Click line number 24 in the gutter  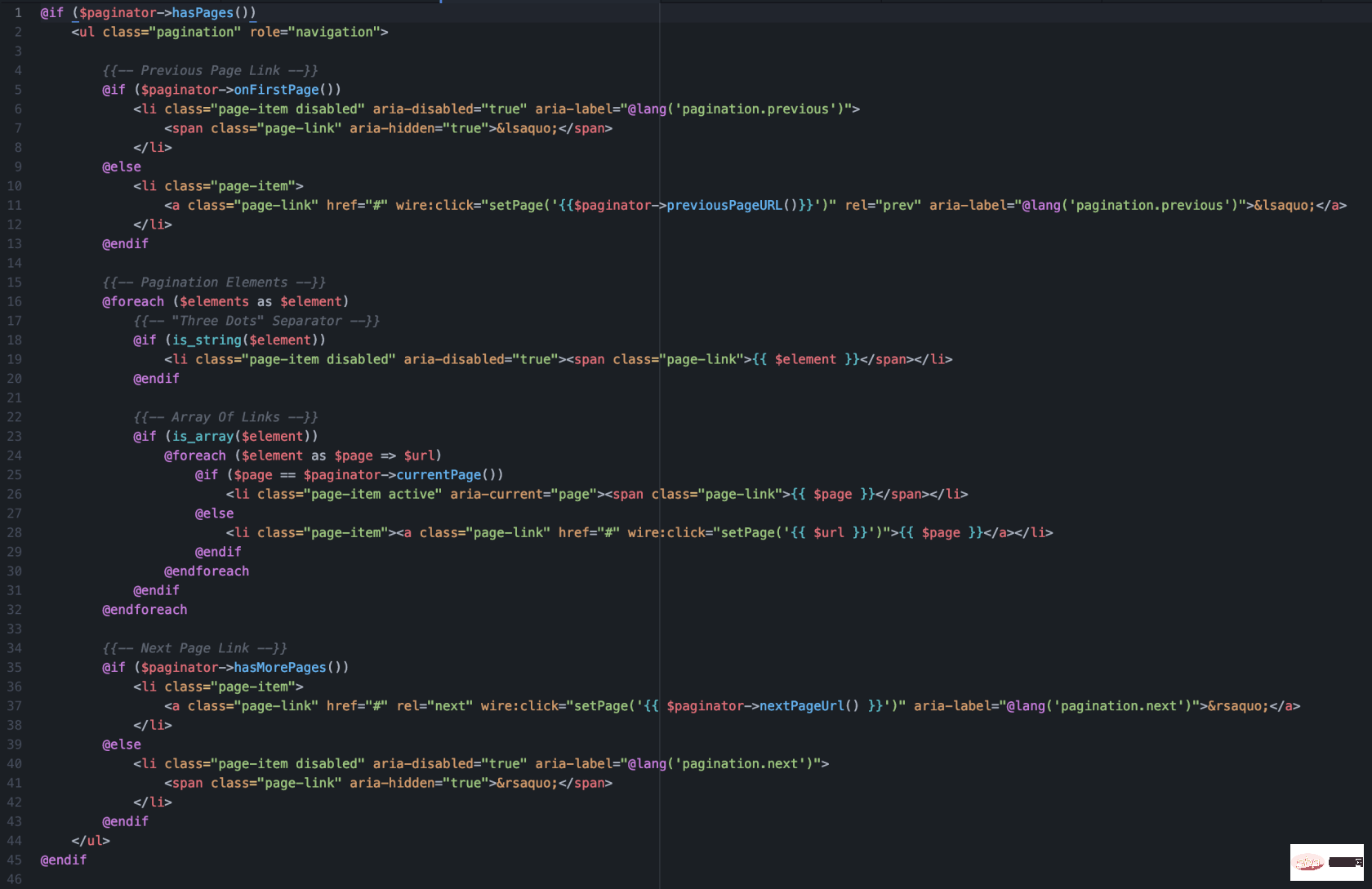(x=15, y=456)
